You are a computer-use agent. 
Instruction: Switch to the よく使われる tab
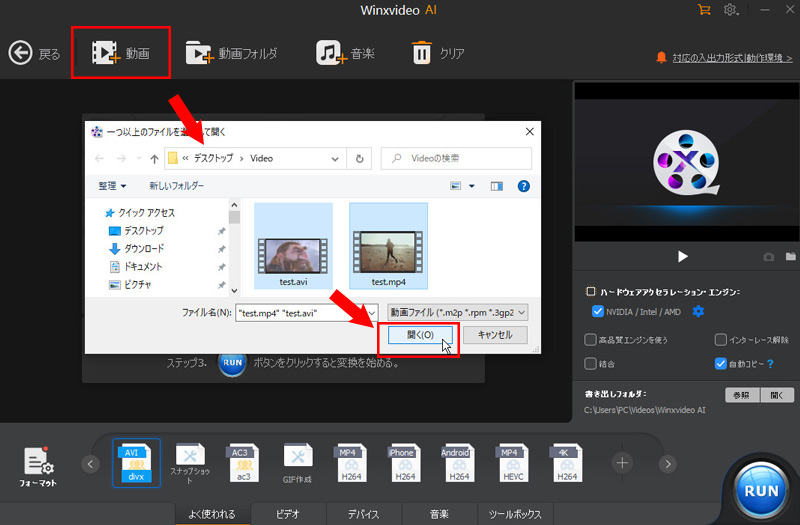click(213, 514)
